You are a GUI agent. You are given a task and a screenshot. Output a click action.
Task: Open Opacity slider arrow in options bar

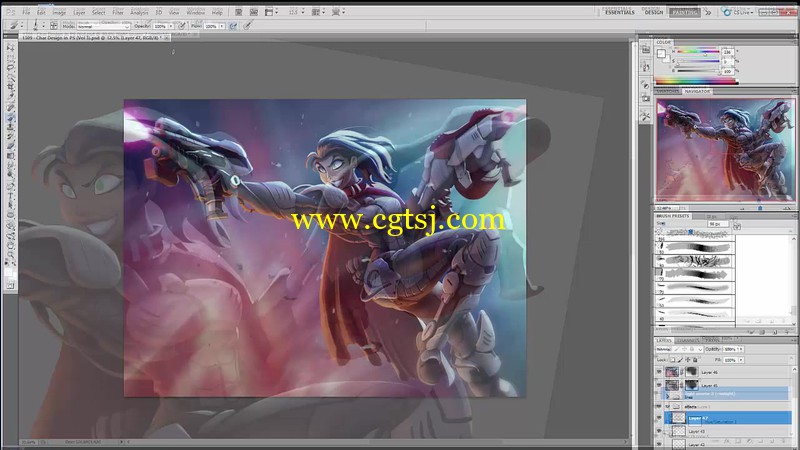[x=171, y=26]
